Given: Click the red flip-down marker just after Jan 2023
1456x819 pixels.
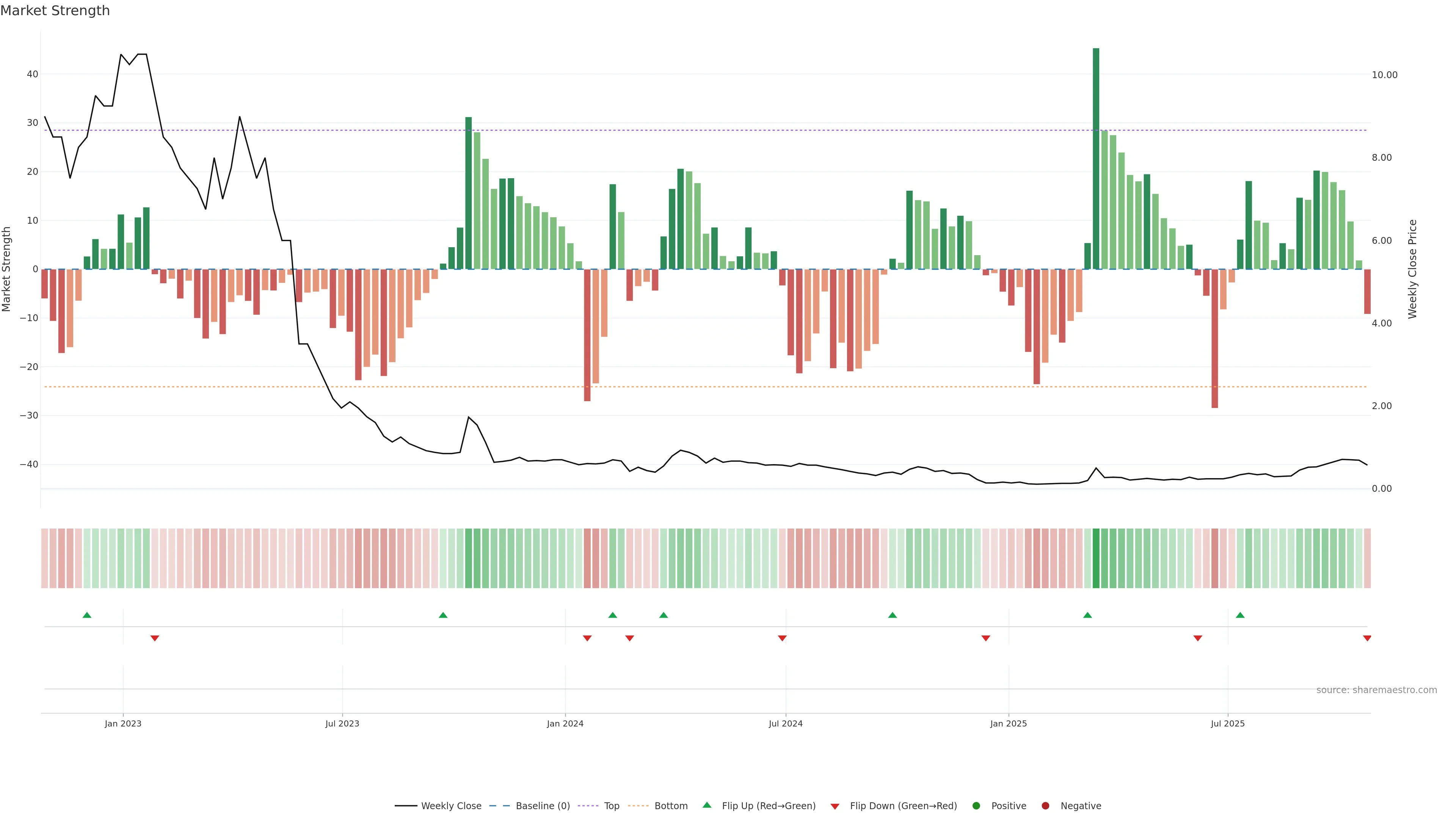Looking at the screenshot, I should (155, 638).
